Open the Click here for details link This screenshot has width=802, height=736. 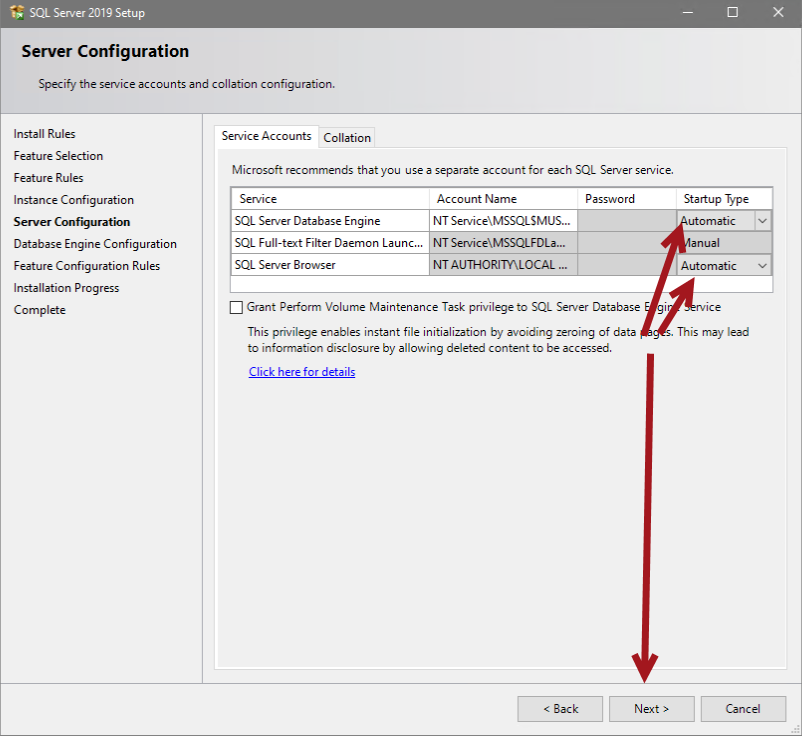click(x=302, y=372)
